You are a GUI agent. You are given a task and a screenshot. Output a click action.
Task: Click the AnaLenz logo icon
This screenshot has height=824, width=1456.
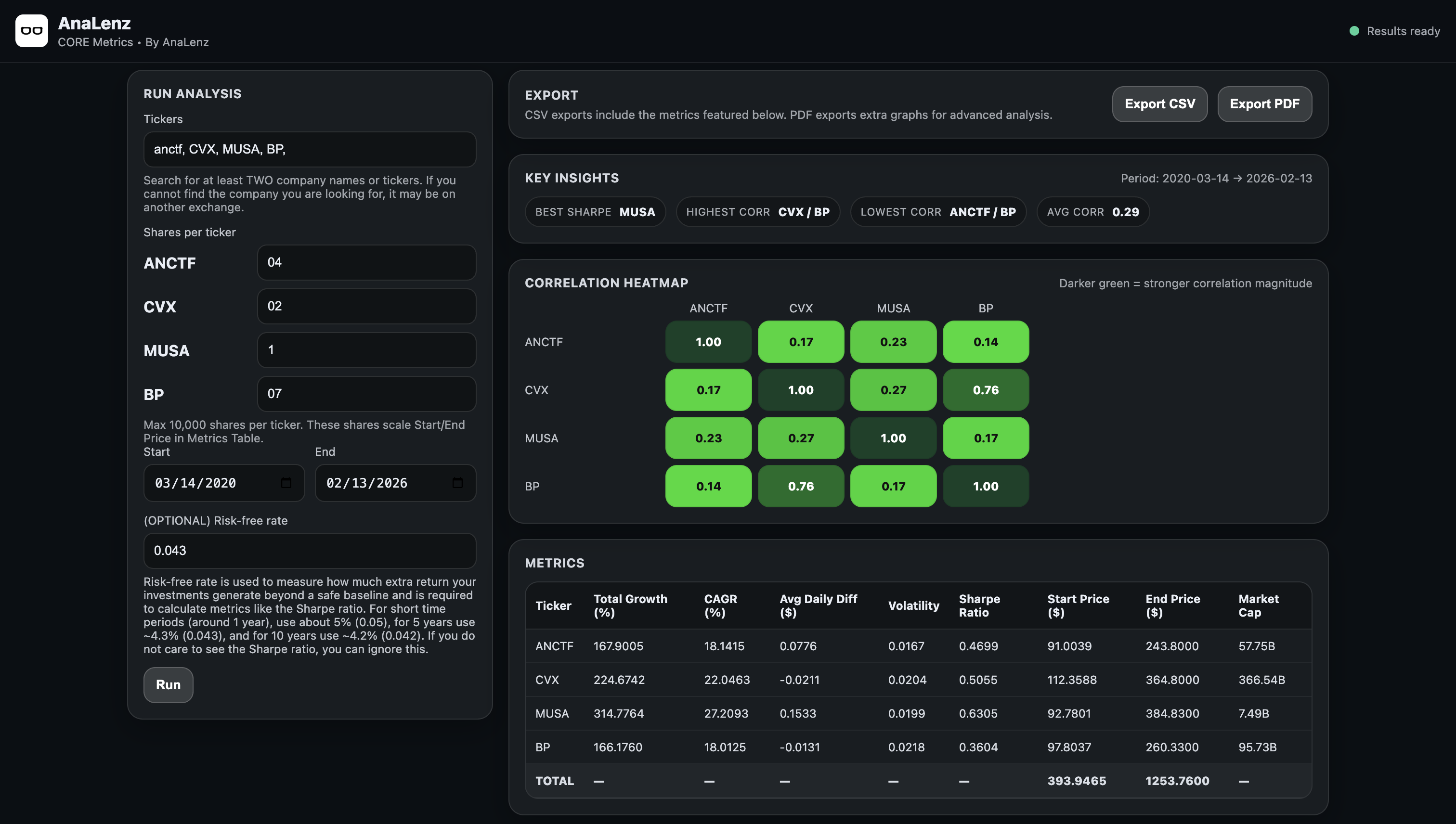[32, 30]
